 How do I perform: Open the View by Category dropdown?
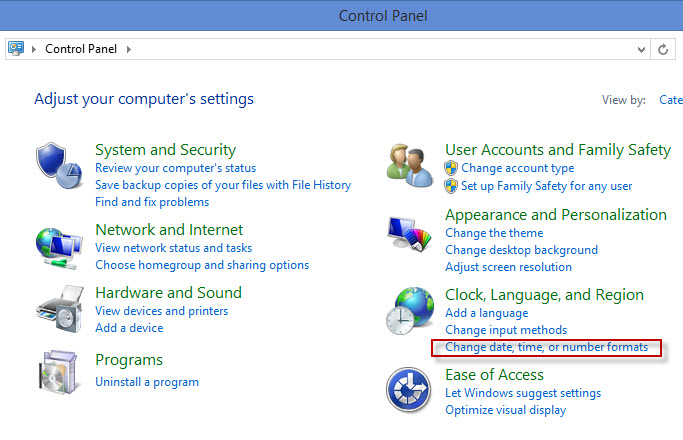pyautogui.click(x=671, y=100)
